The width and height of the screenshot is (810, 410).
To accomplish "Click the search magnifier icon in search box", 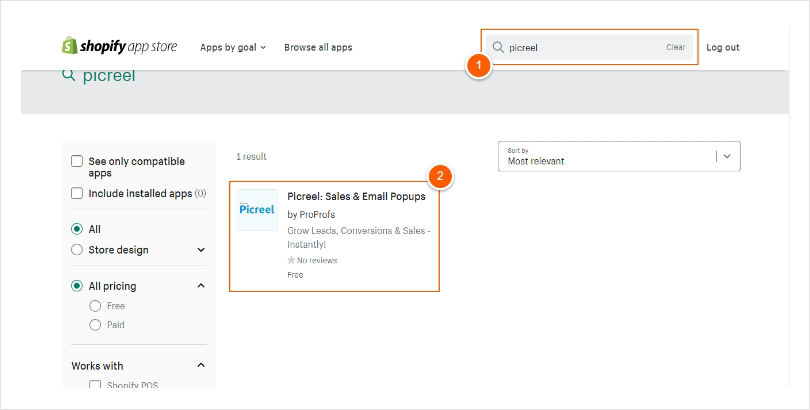I will coord(498,47).
